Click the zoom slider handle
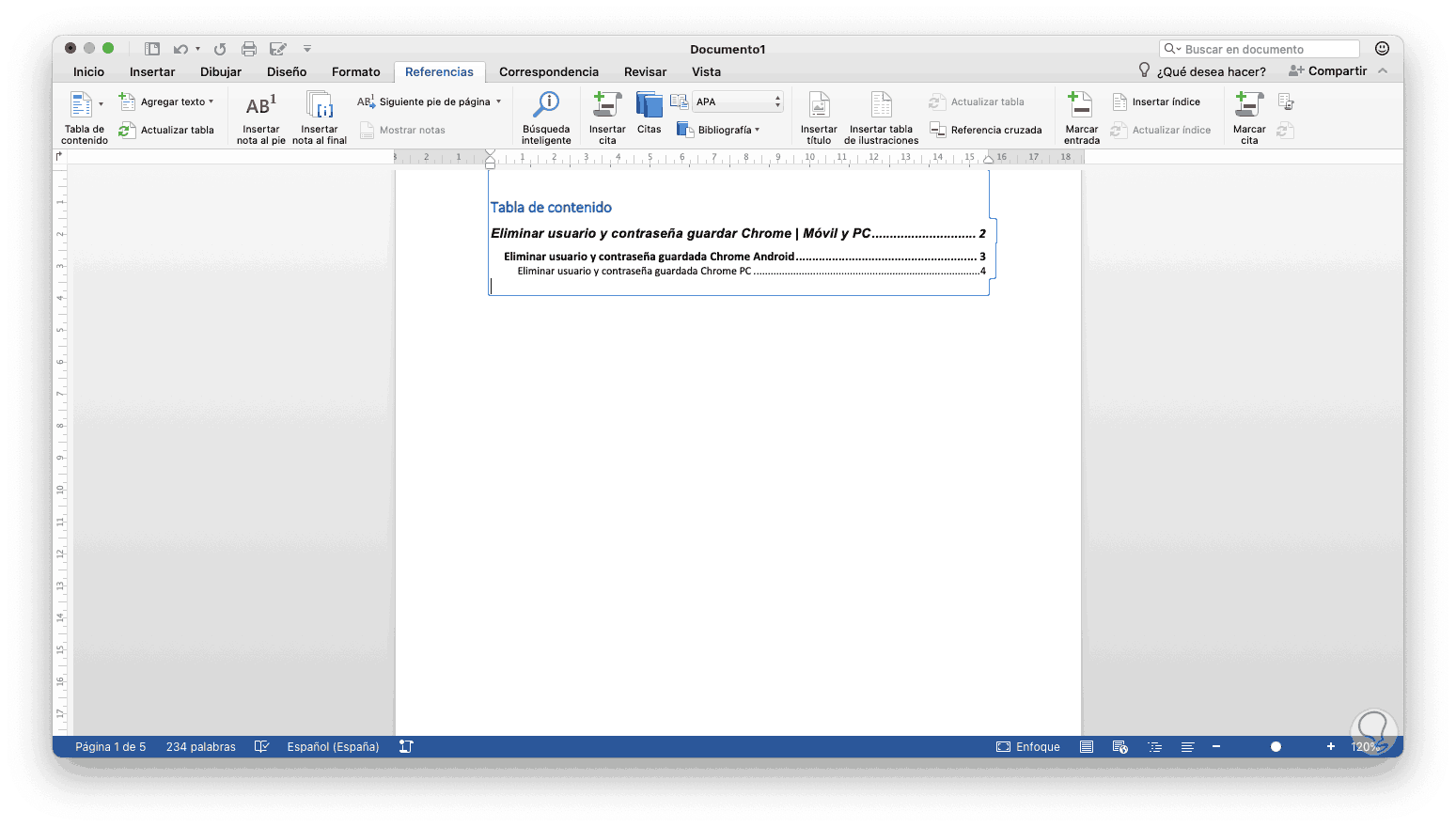The image size is (1456, 827). coord(1276,747)
